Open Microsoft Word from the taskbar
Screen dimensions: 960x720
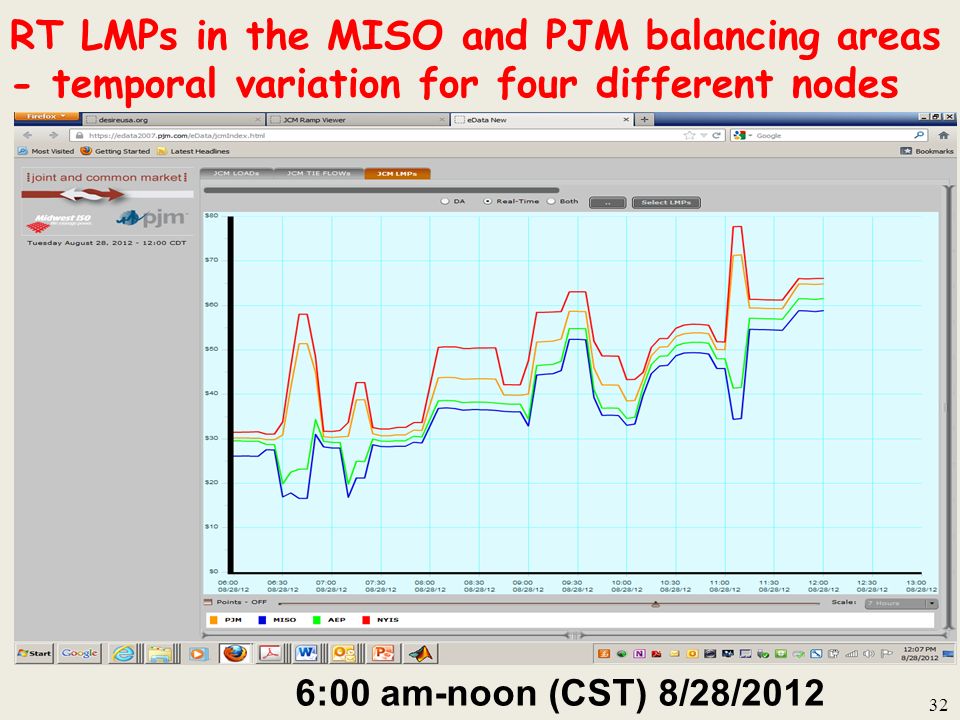click(x=306, y=654)
